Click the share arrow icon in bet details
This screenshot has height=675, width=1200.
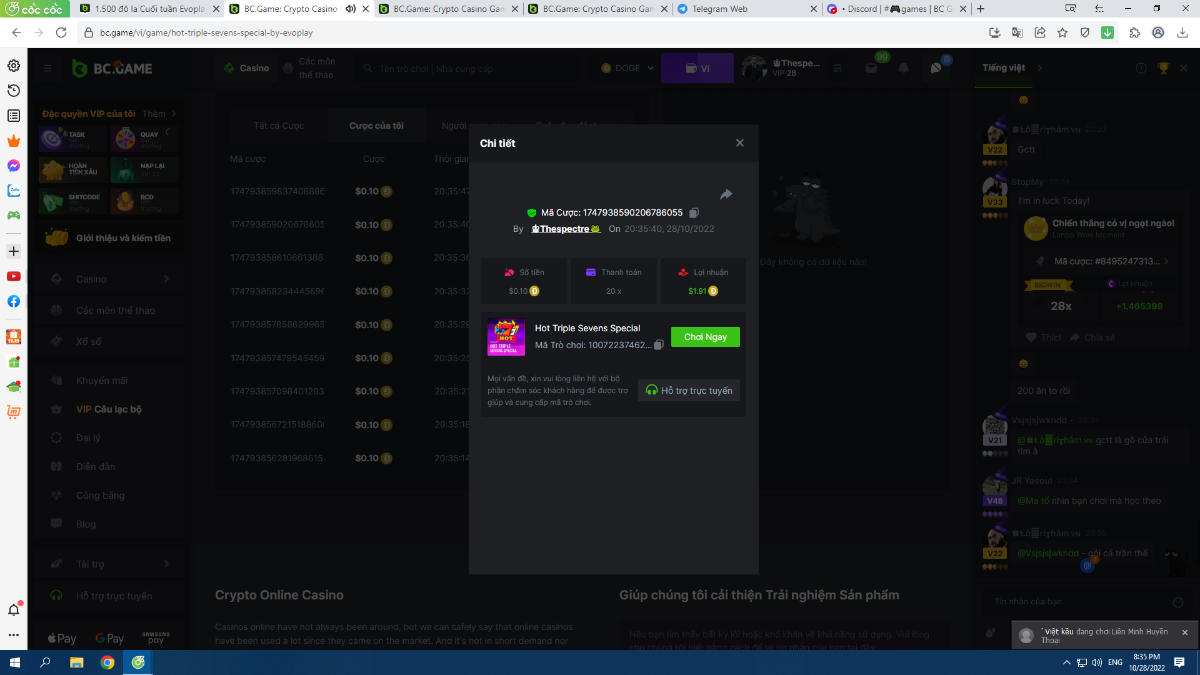pos(726,194)
